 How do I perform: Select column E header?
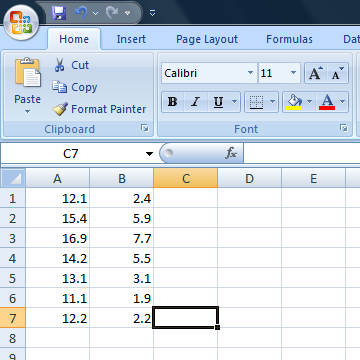point(313,178)
